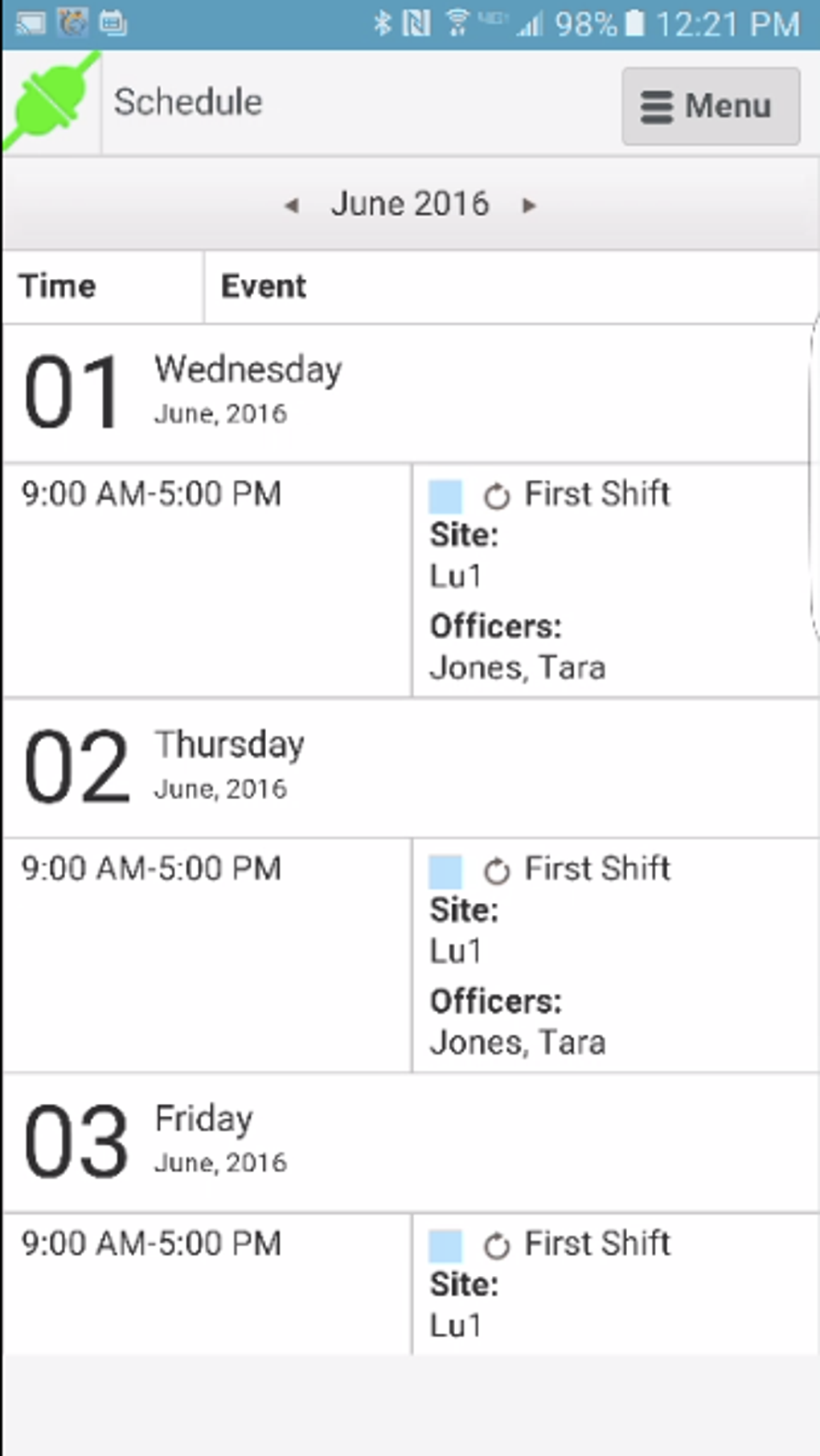This screenshot has height=1456, width=820.
Task: Tap the green plug app logo
Action: [x=50, y=102]
